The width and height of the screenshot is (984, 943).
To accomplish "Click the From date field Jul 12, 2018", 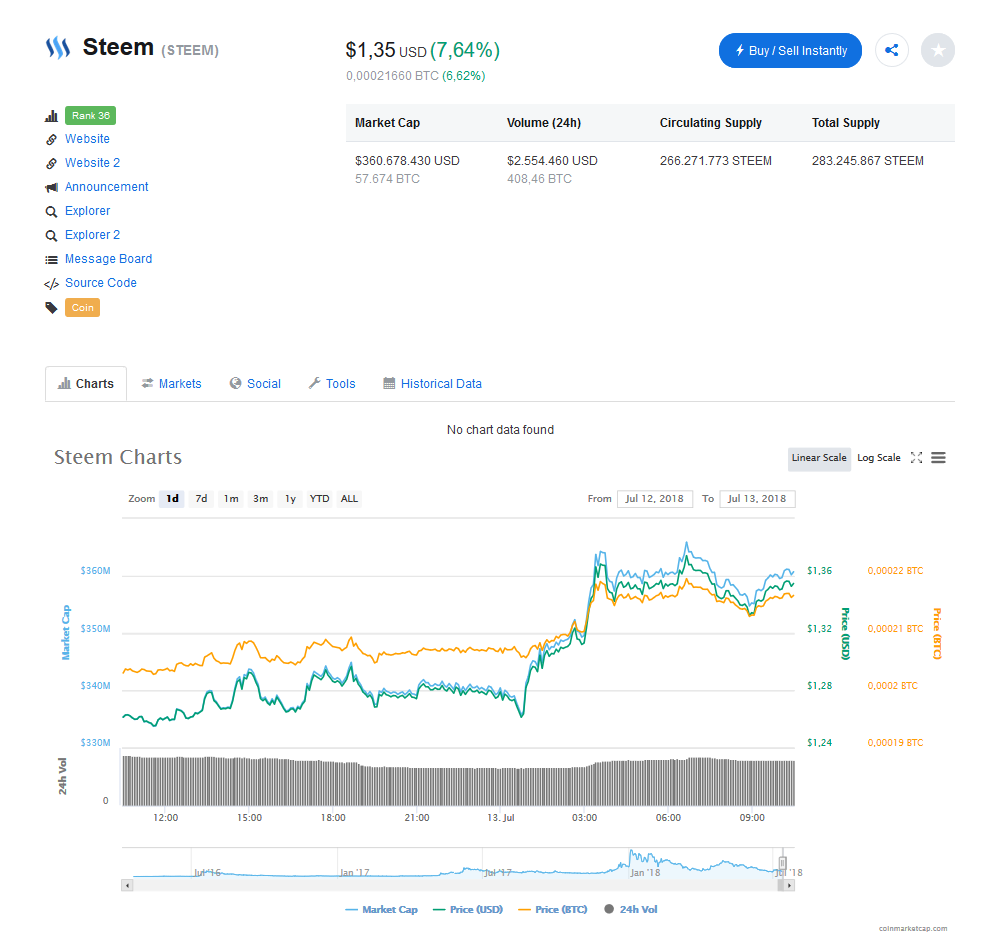I will pos(655,499).
